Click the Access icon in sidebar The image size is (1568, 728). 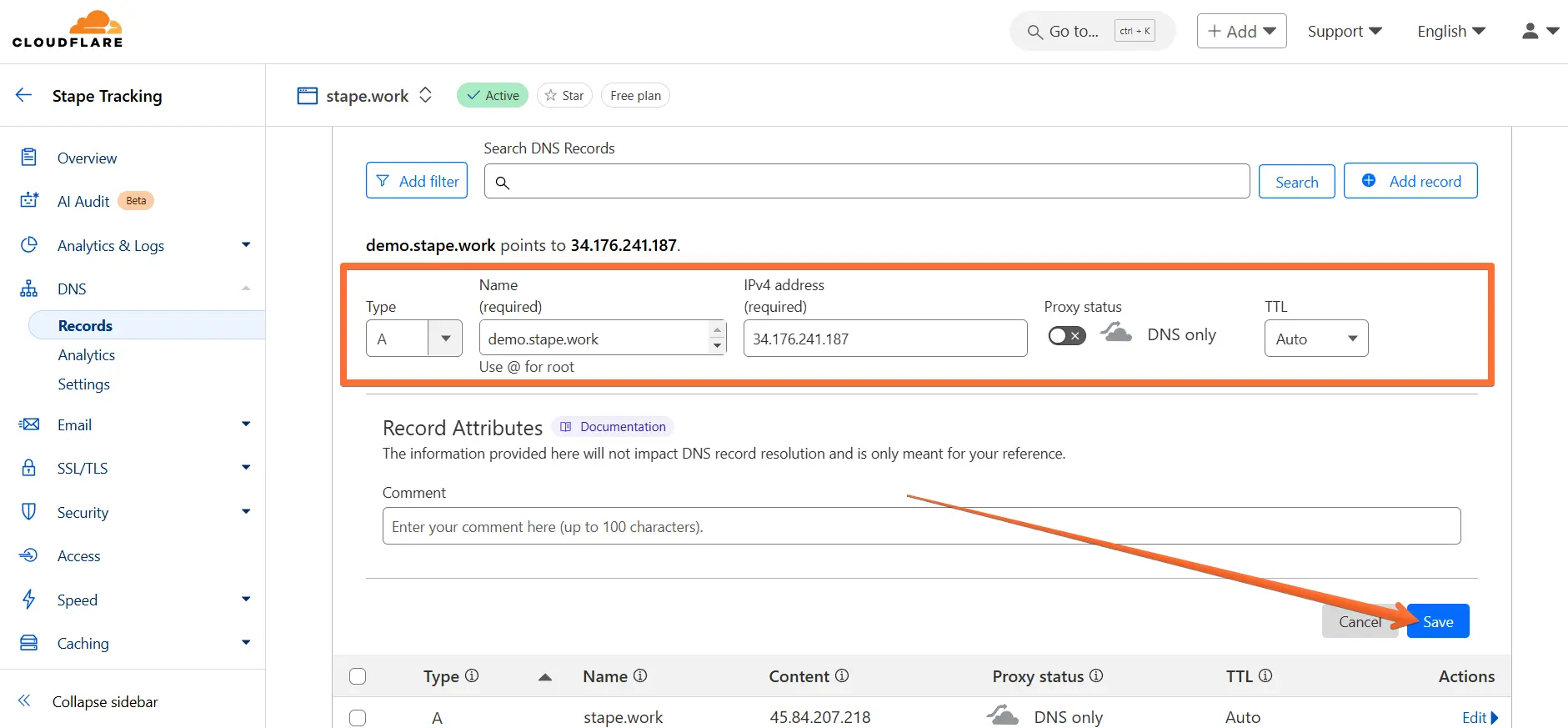[29, 555]
